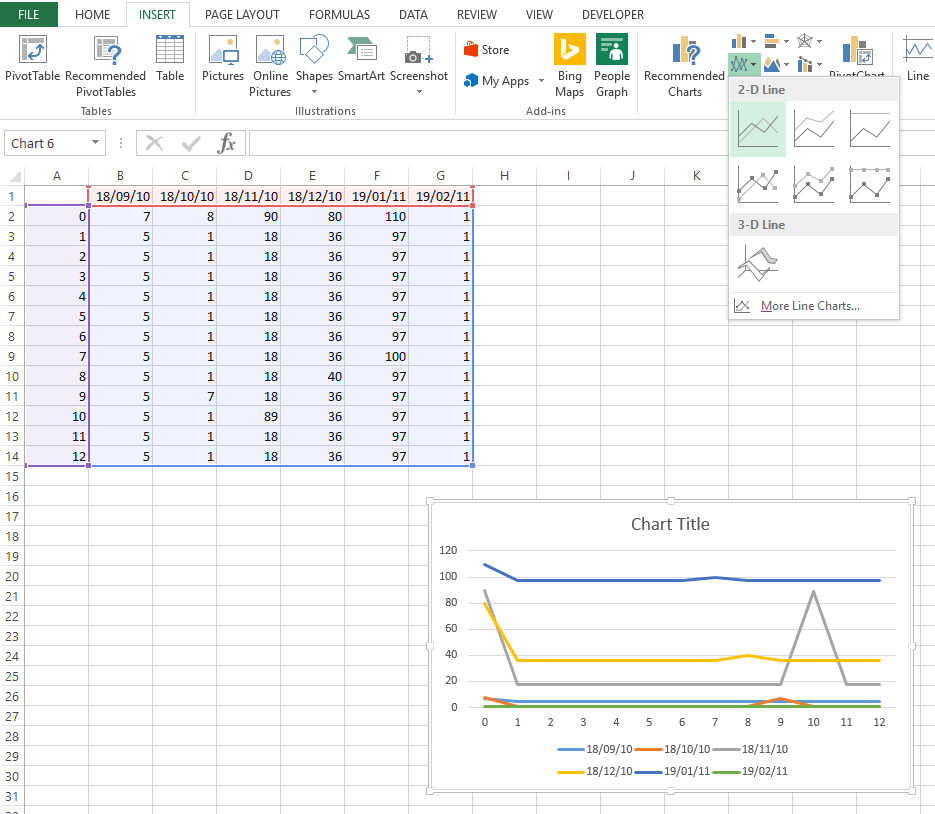
Task: Select the Stacked Line chart thumbnail
Action: [x=813, y=129]
